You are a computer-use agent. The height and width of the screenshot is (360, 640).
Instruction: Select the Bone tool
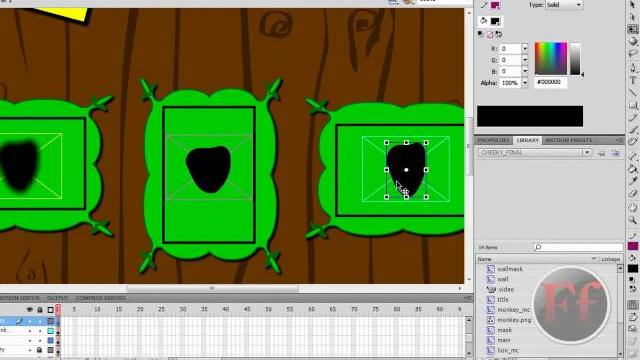(633, 156)
